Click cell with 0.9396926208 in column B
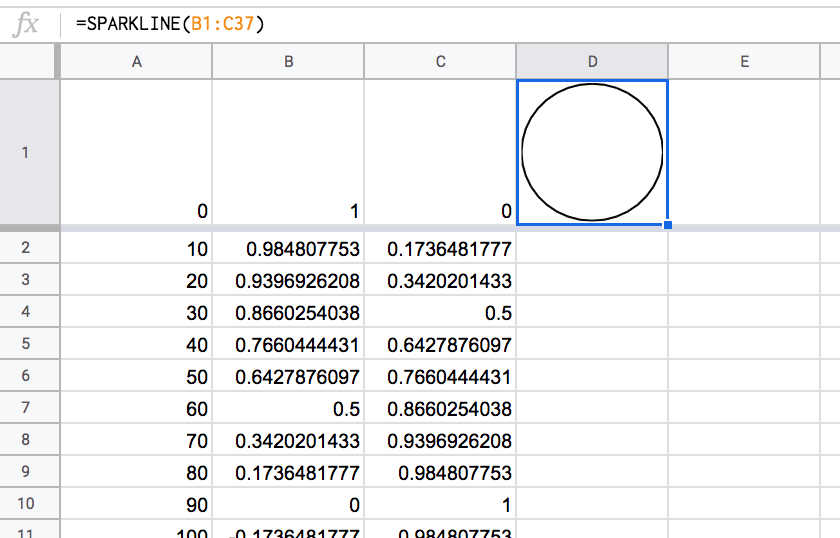 point(288,279)
